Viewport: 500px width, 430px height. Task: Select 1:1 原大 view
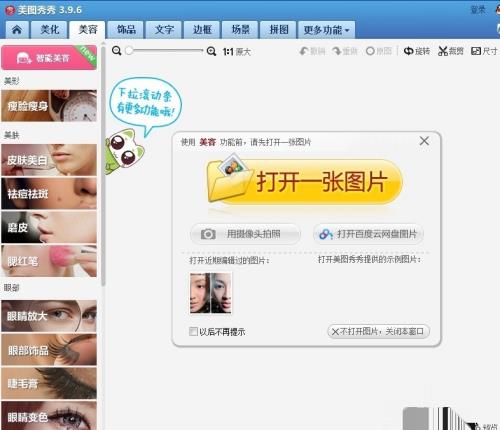pyautogui.click(x=237, y=52)
